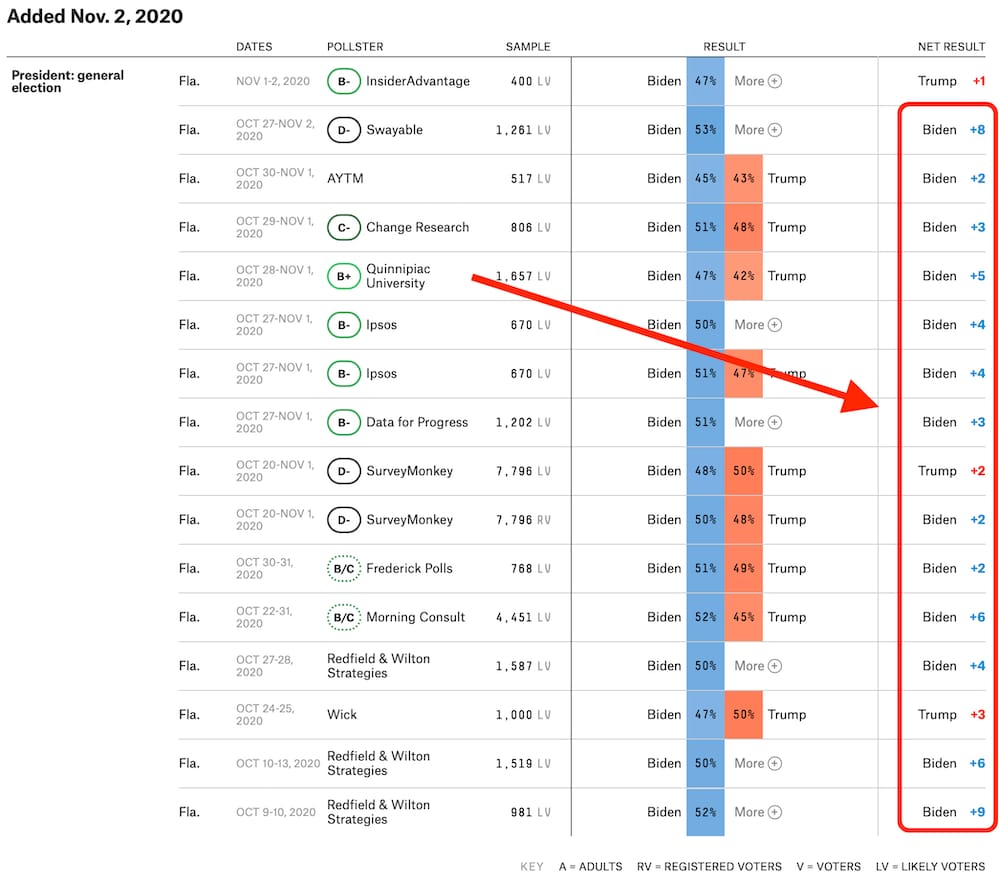Click the orange 42% Trump bar for Quinnipiac
Screen dimensions: 1000x882
click(744, 276)
